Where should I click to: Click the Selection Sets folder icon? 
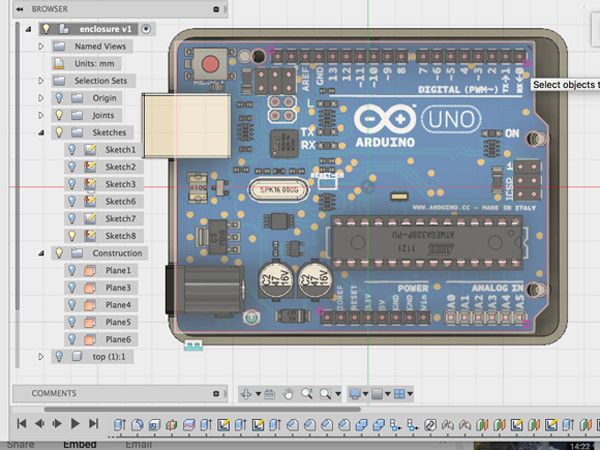pyautogui.click(x=59, y=81)
